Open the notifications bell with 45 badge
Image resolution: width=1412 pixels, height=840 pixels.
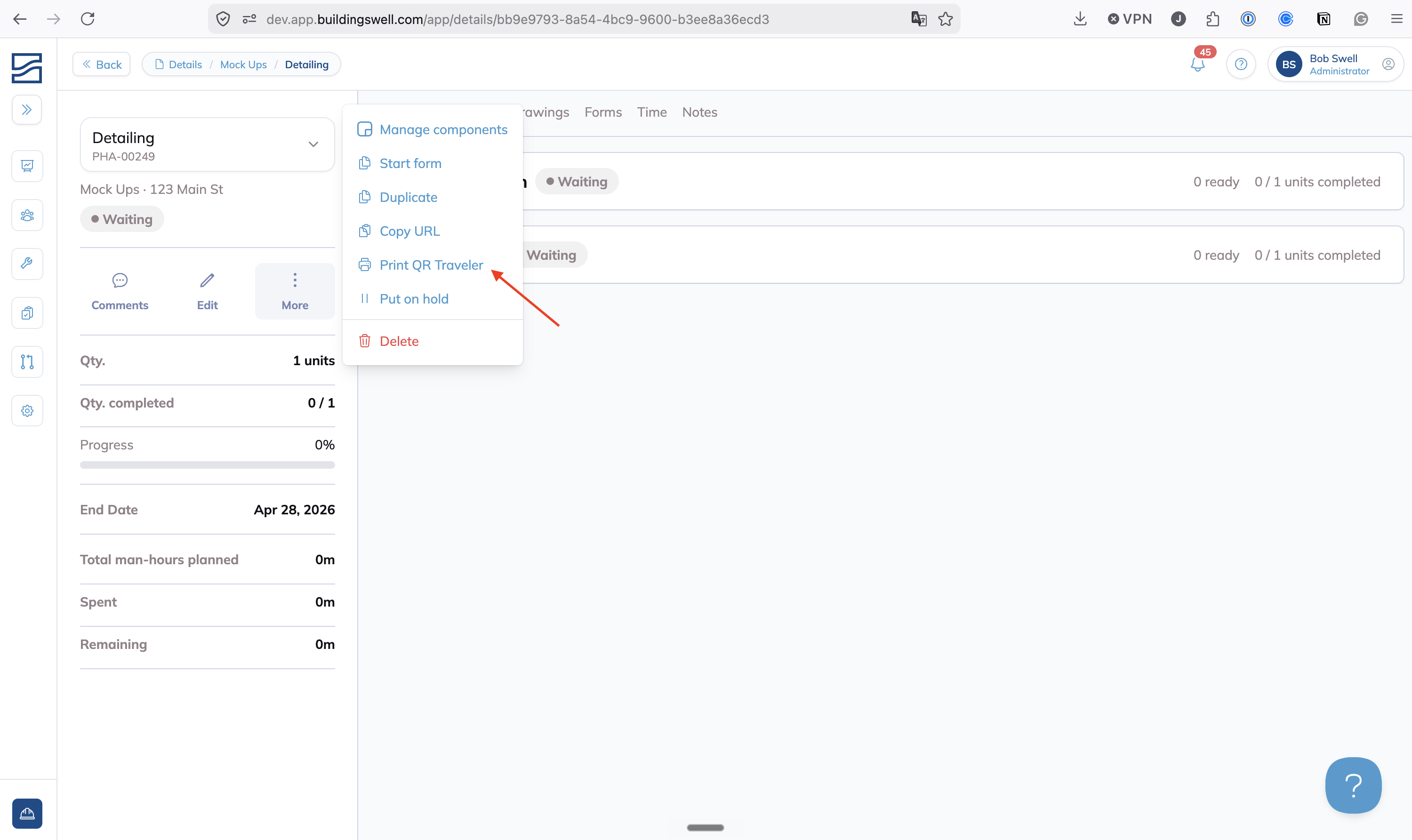pos(1199,64)
